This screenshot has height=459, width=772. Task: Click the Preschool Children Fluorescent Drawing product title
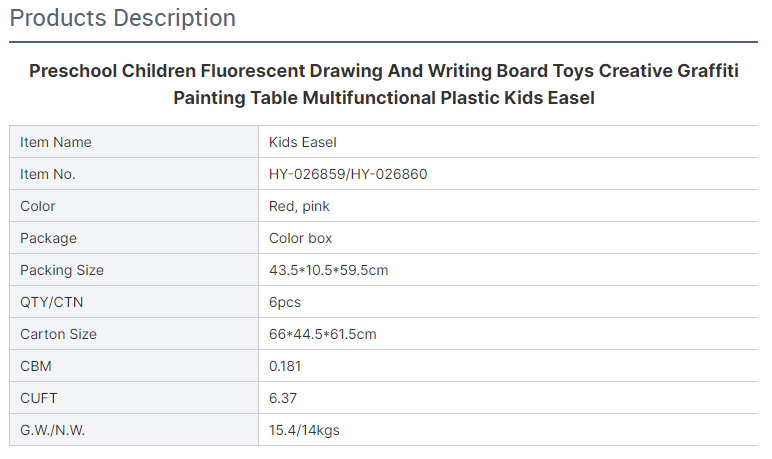click(x=384, y=84)
